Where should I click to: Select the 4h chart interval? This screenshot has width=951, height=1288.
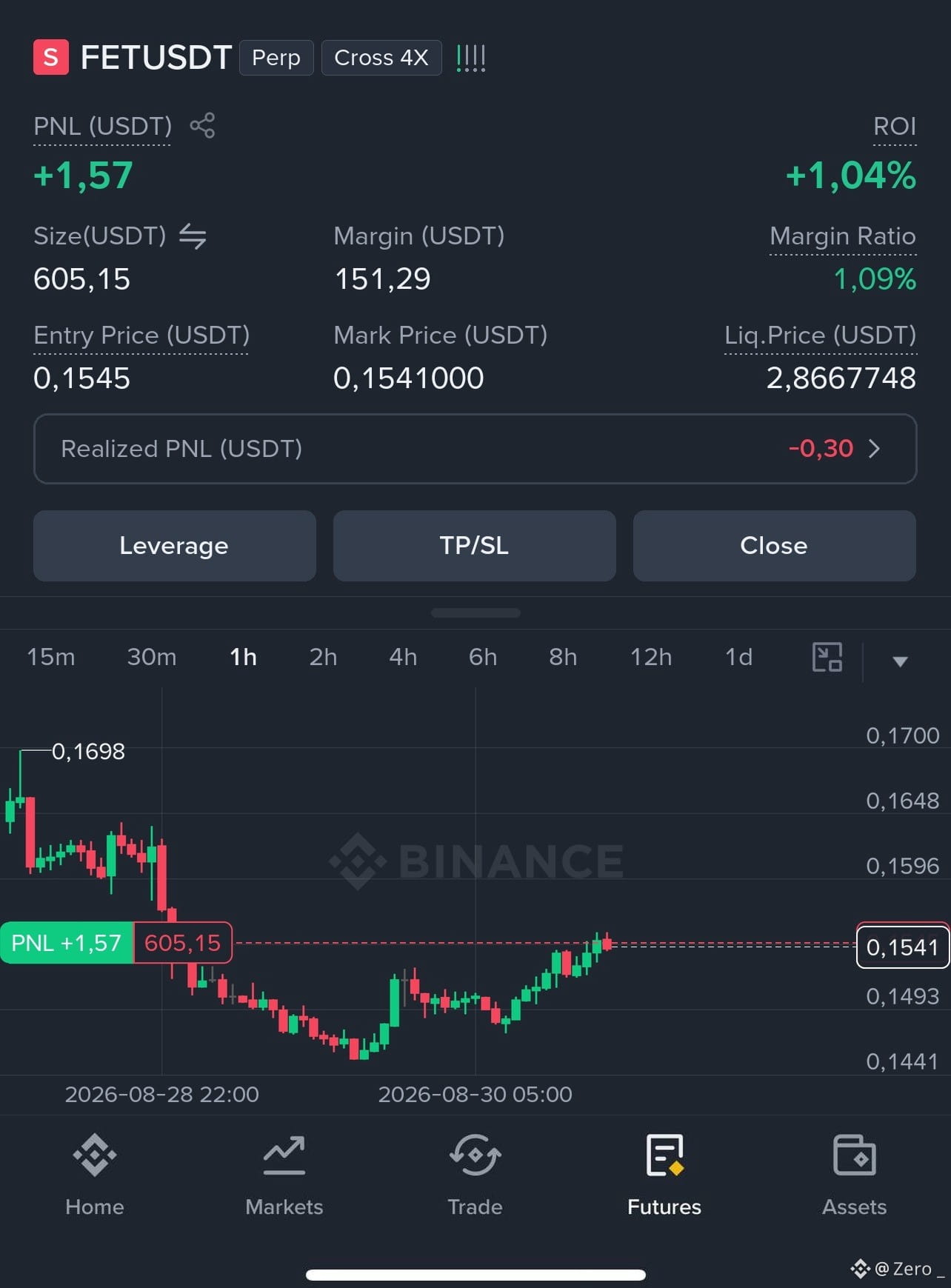[x=403, y=657]
